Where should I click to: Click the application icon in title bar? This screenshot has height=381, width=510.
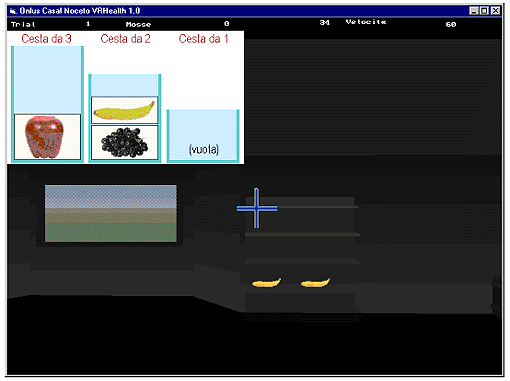13,11
